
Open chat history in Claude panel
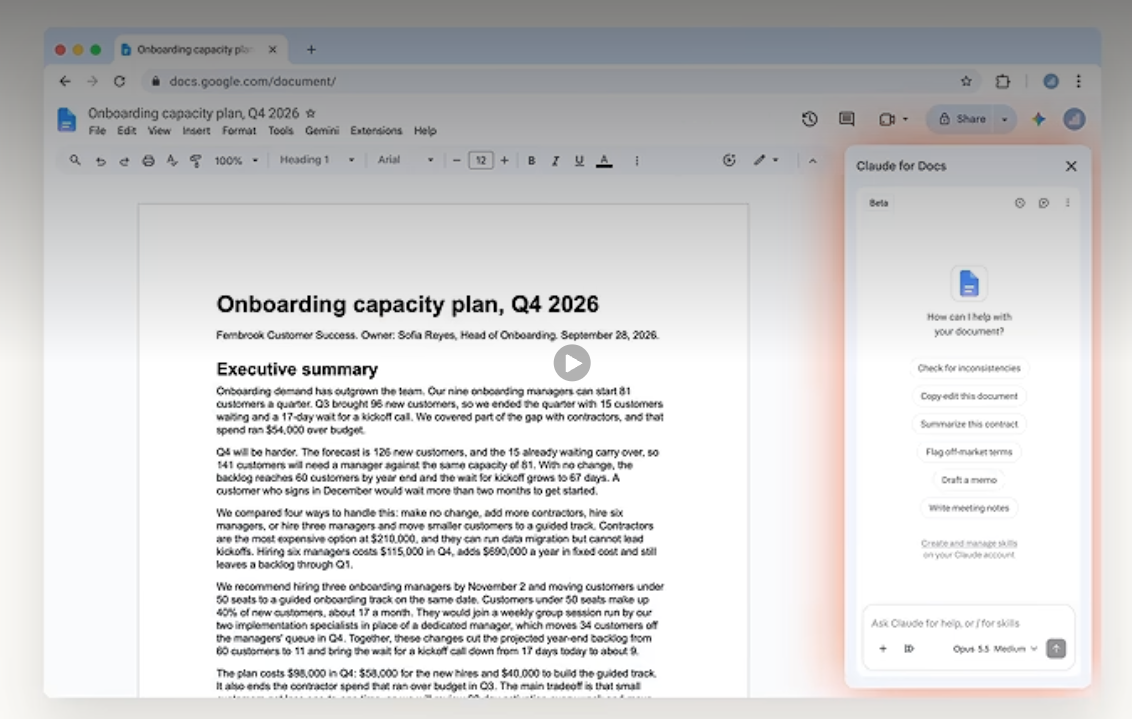(1020, 204)
